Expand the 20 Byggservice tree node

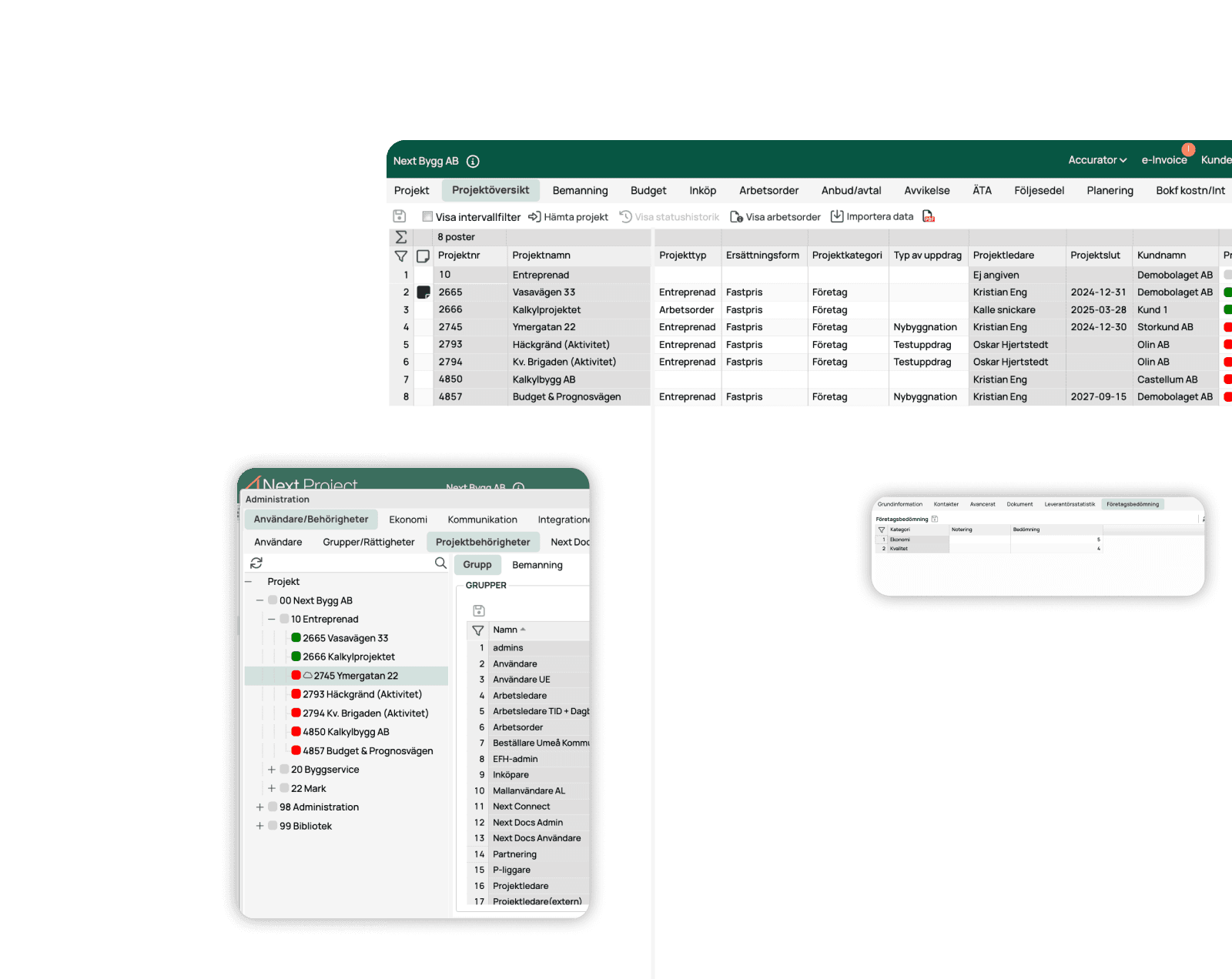click(272, 770)
